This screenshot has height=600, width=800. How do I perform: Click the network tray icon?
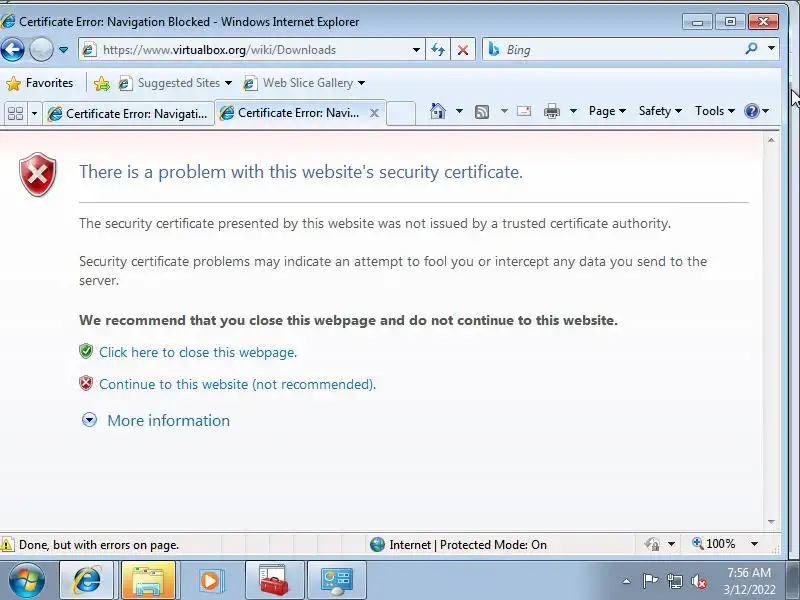(x=674, y=581)
